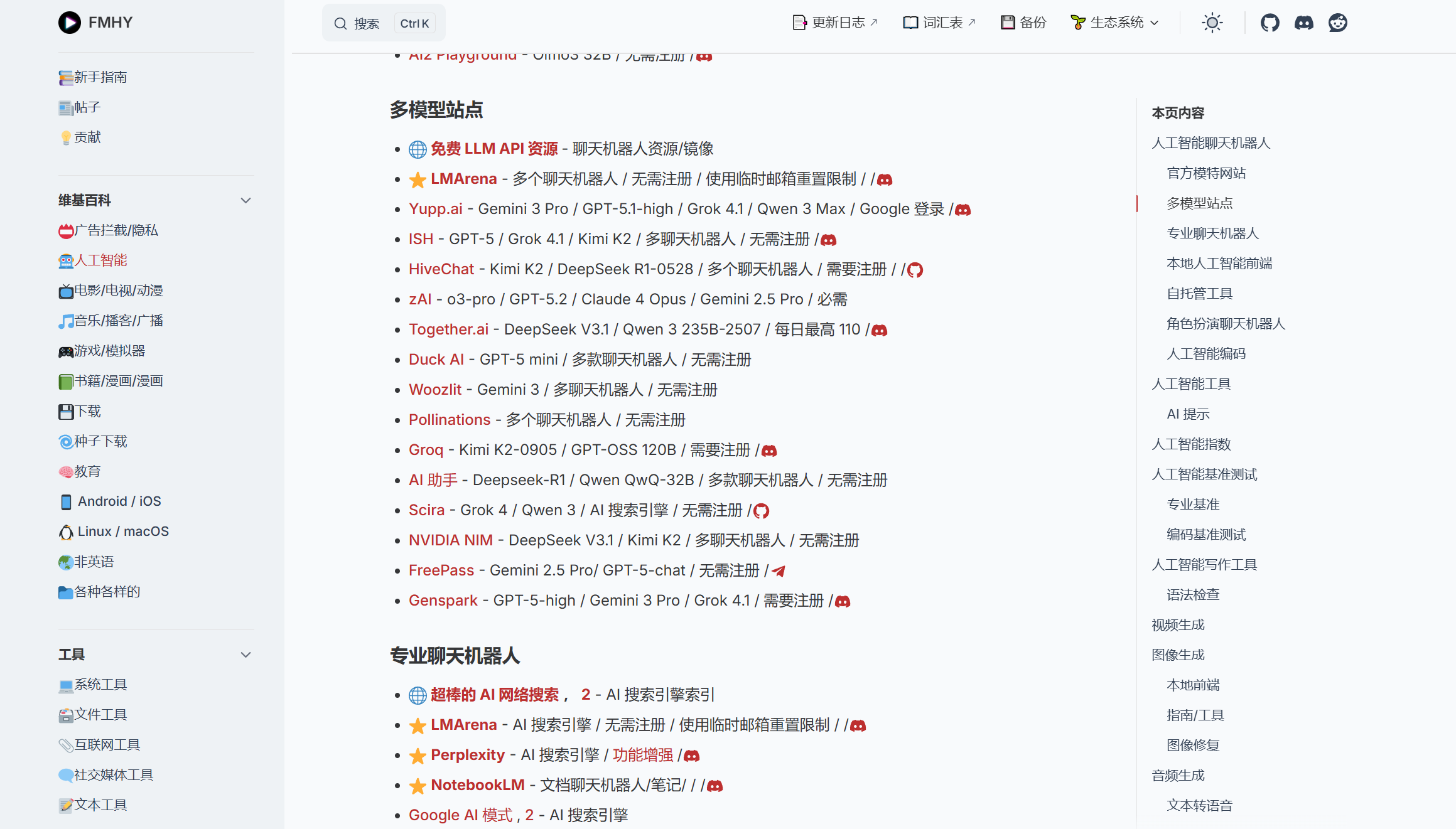The width and height of the screenshot is (1456, 829).
Task: Open the LMArena link under 多模型站点
Action: (x=463, y=179)
